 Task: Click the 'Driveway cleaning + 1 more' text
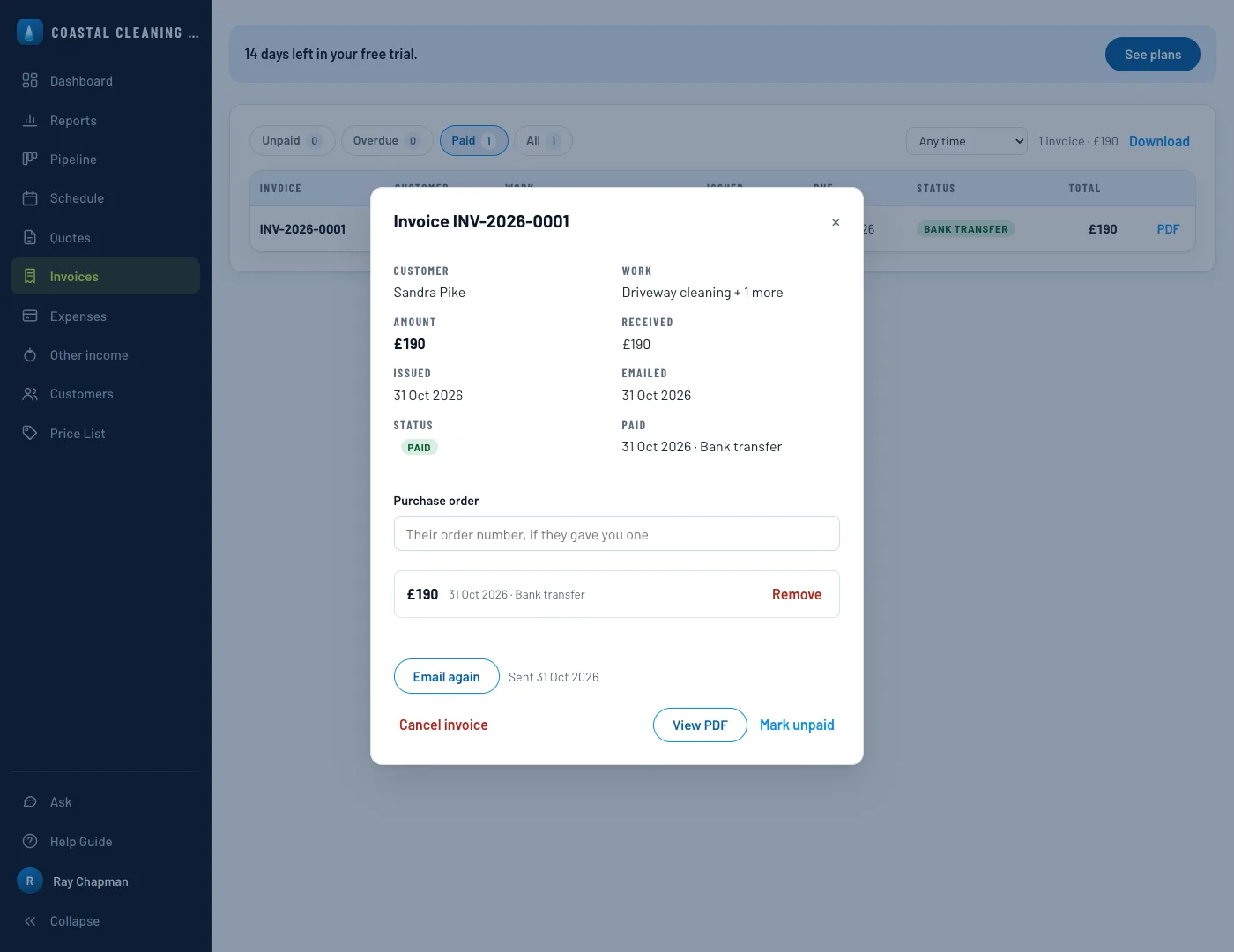(702, 293)
